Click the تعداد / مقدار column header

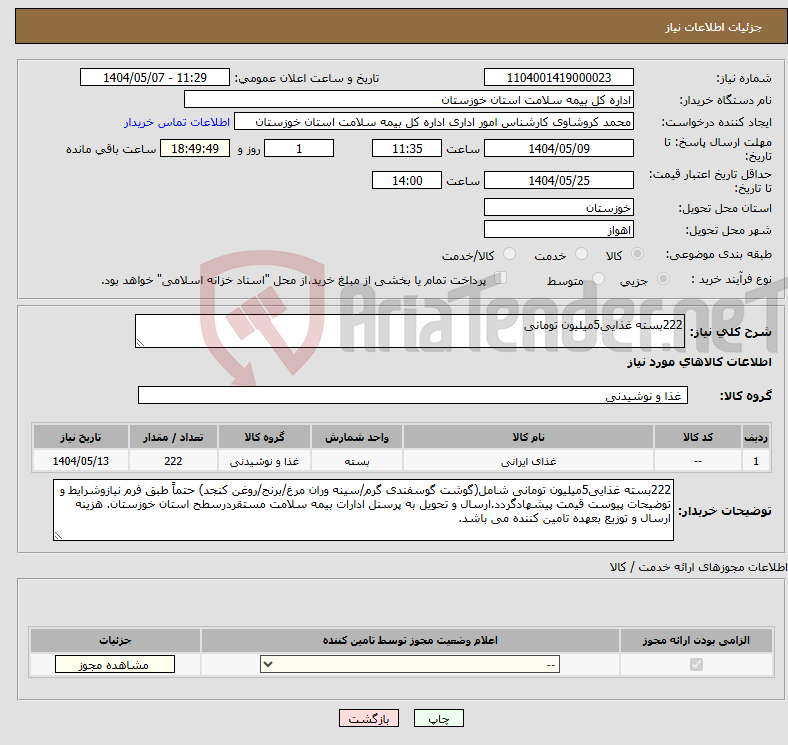pos(173,437)
